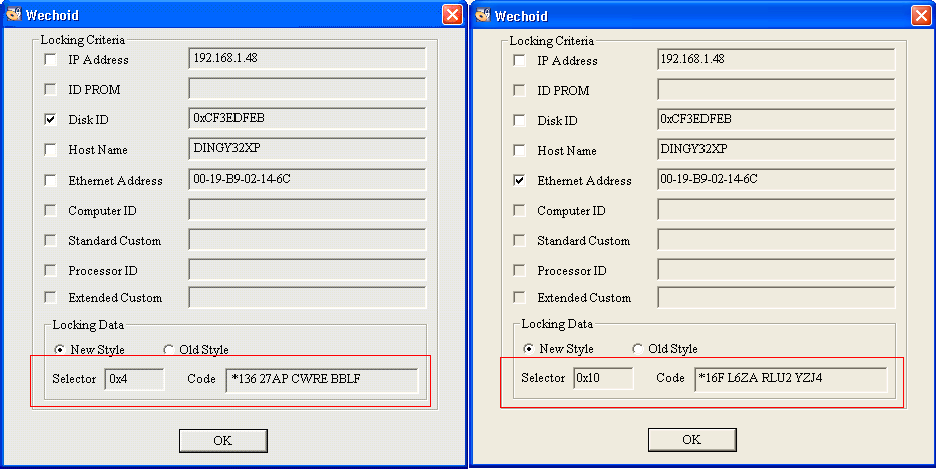
Task: Click Code field *16F L6ZA RLU2 YZJ4
Action: click(x=791, y=379)
